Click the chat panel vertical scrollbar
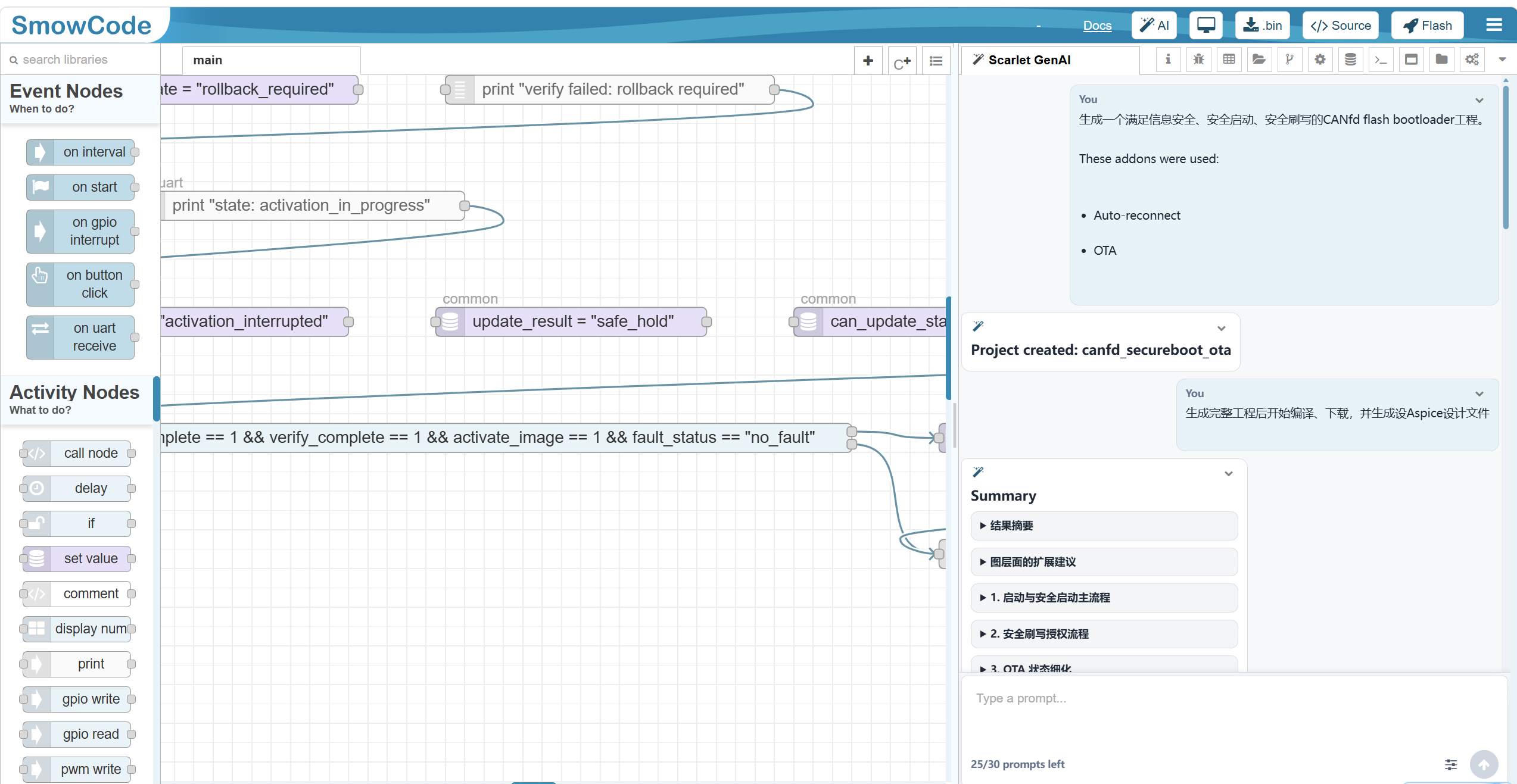This screenshot has height=784, width=1517. [1505, 157]
